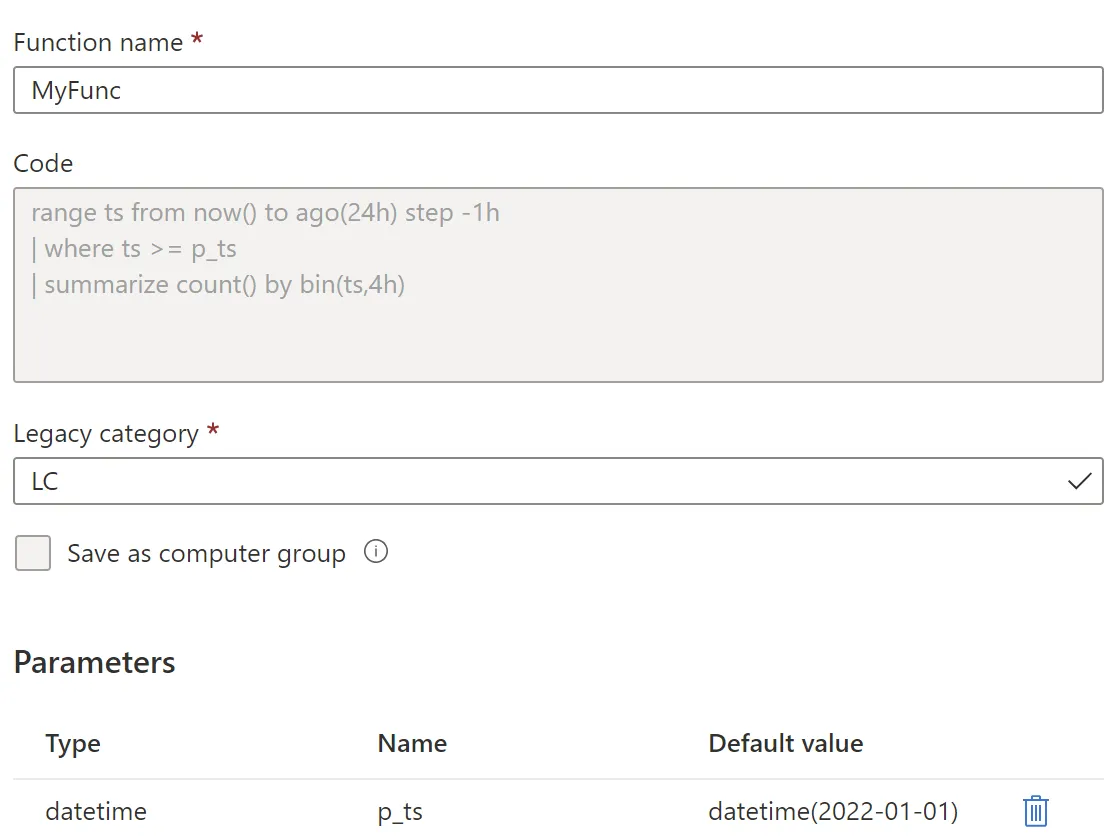Delete the p_ts parameter with the trash icon
Image resolution: width=1118 pixels, height=836 pixels.
click(1036, 811)
